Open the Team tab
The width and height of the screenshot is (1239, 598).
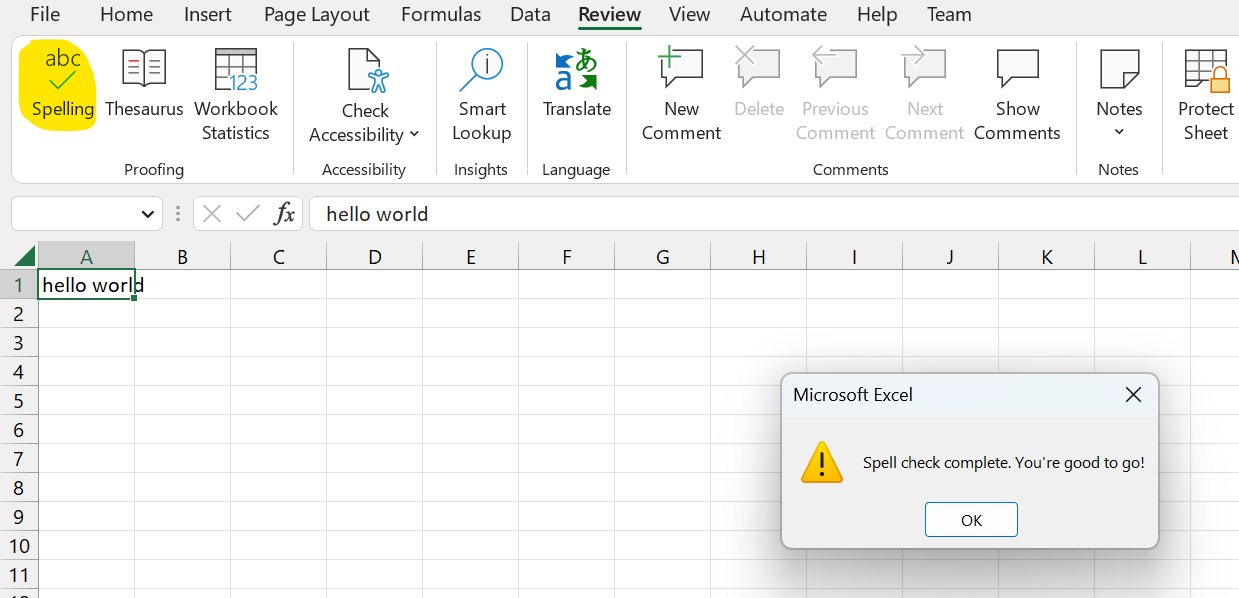(x=949, y=14)
